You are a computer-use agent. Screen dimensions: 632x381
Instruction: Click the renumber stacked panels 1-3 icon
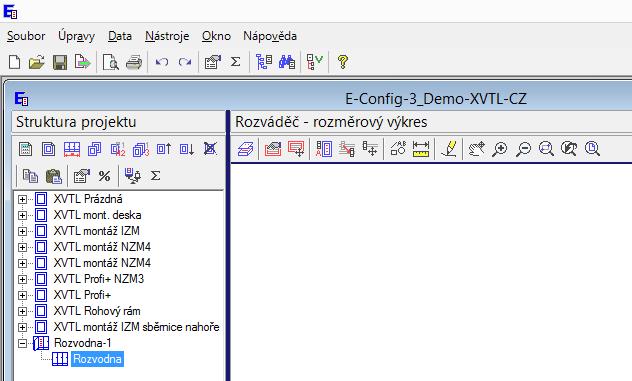point(141,149)
